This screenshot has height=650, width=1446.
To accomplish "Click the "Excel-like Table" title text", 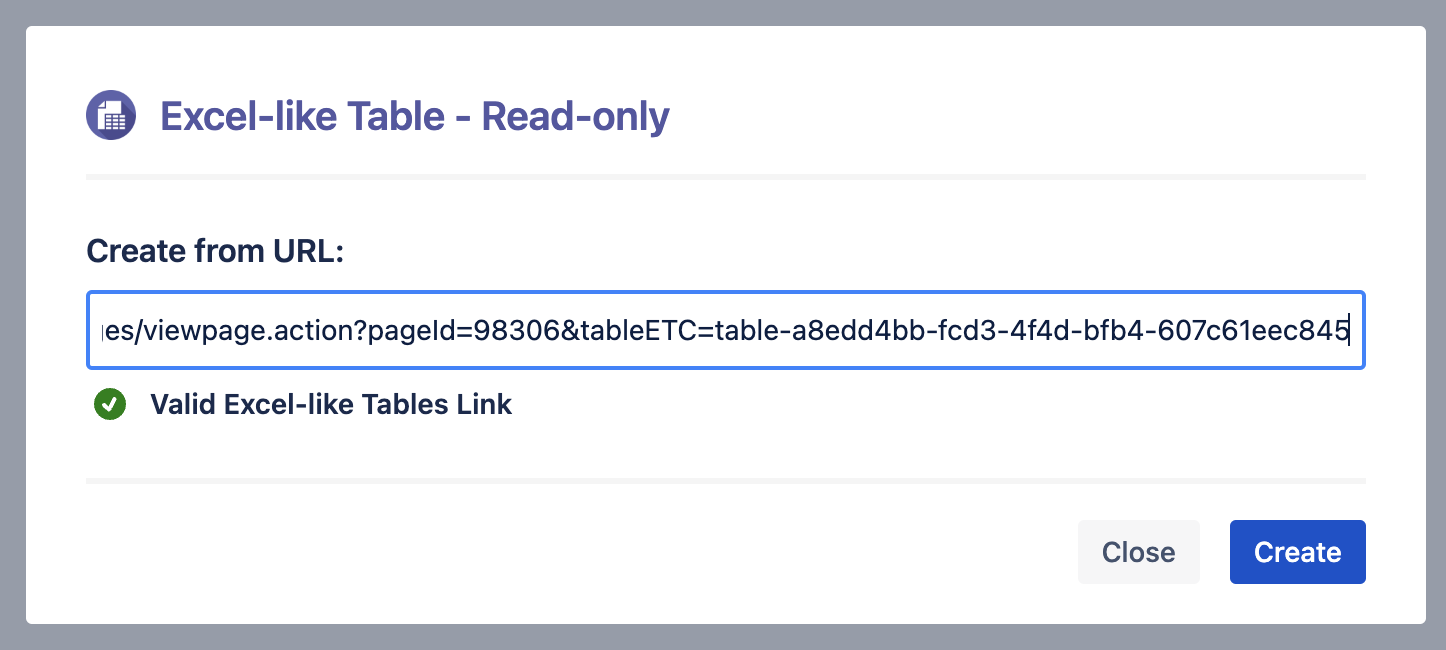I will [x=302, y=117].
